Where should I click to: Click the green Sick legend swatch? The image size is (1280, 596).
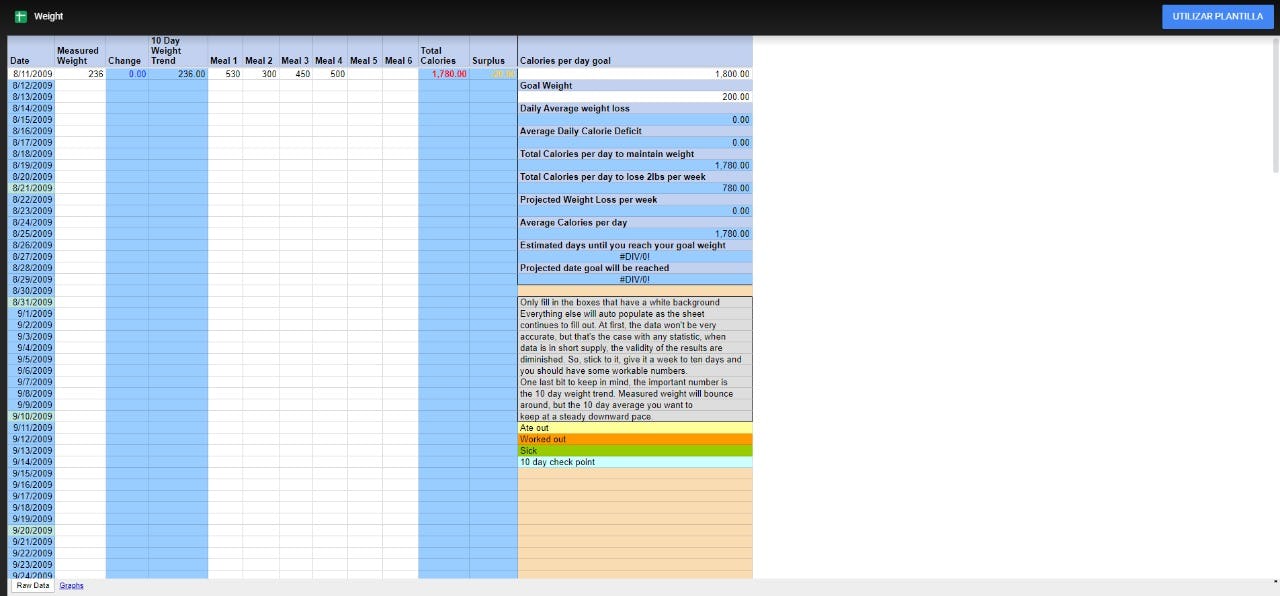coord(634,451)
